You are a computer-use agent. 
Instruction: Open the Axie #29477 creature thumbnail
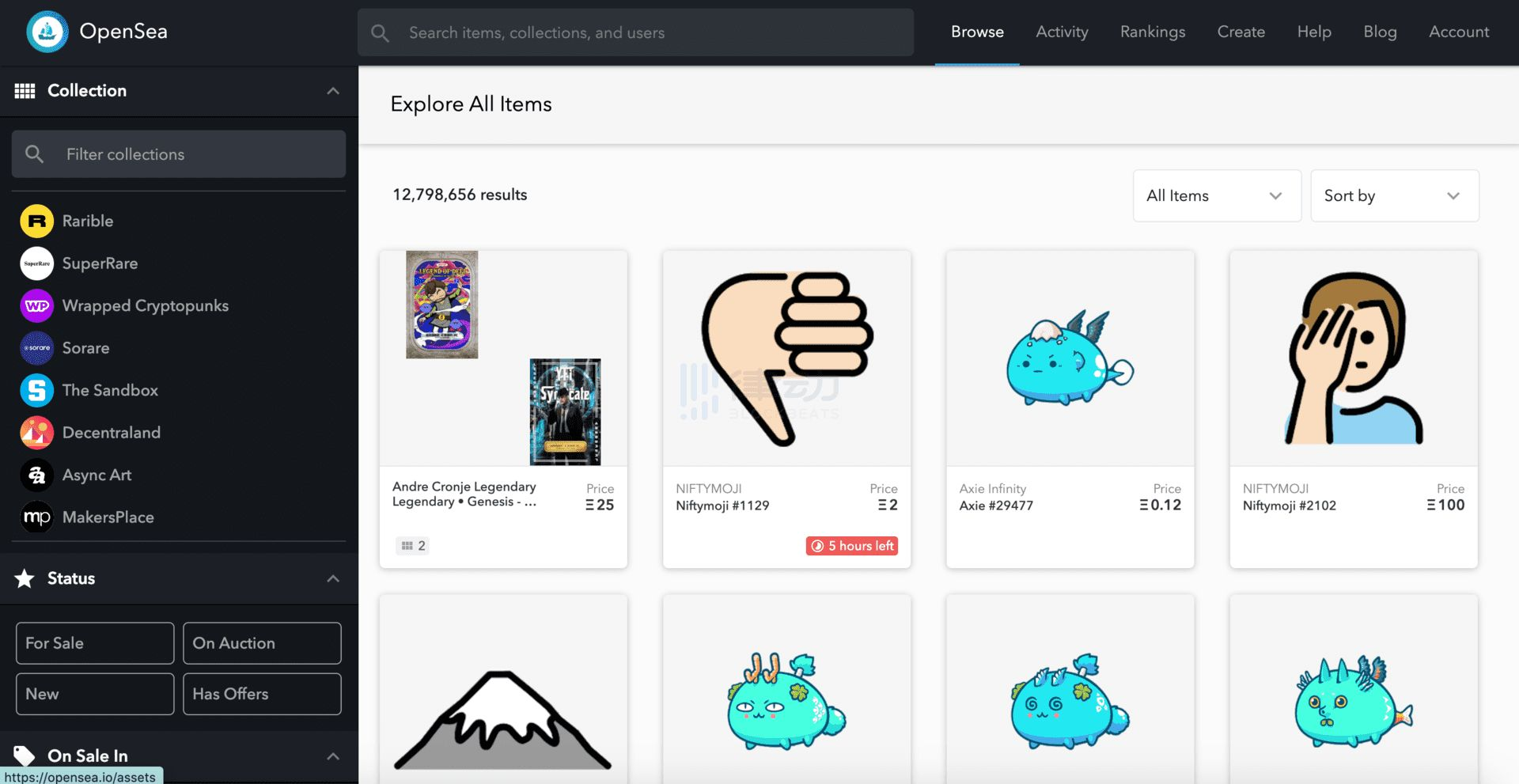[1070, 358]
